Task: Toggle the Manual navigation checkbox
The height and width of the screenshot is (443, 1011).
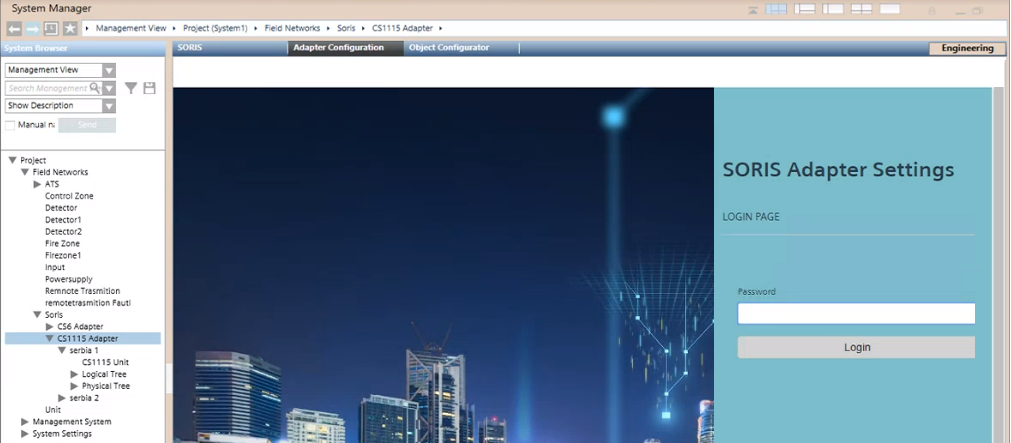Action: pos(10,125)
